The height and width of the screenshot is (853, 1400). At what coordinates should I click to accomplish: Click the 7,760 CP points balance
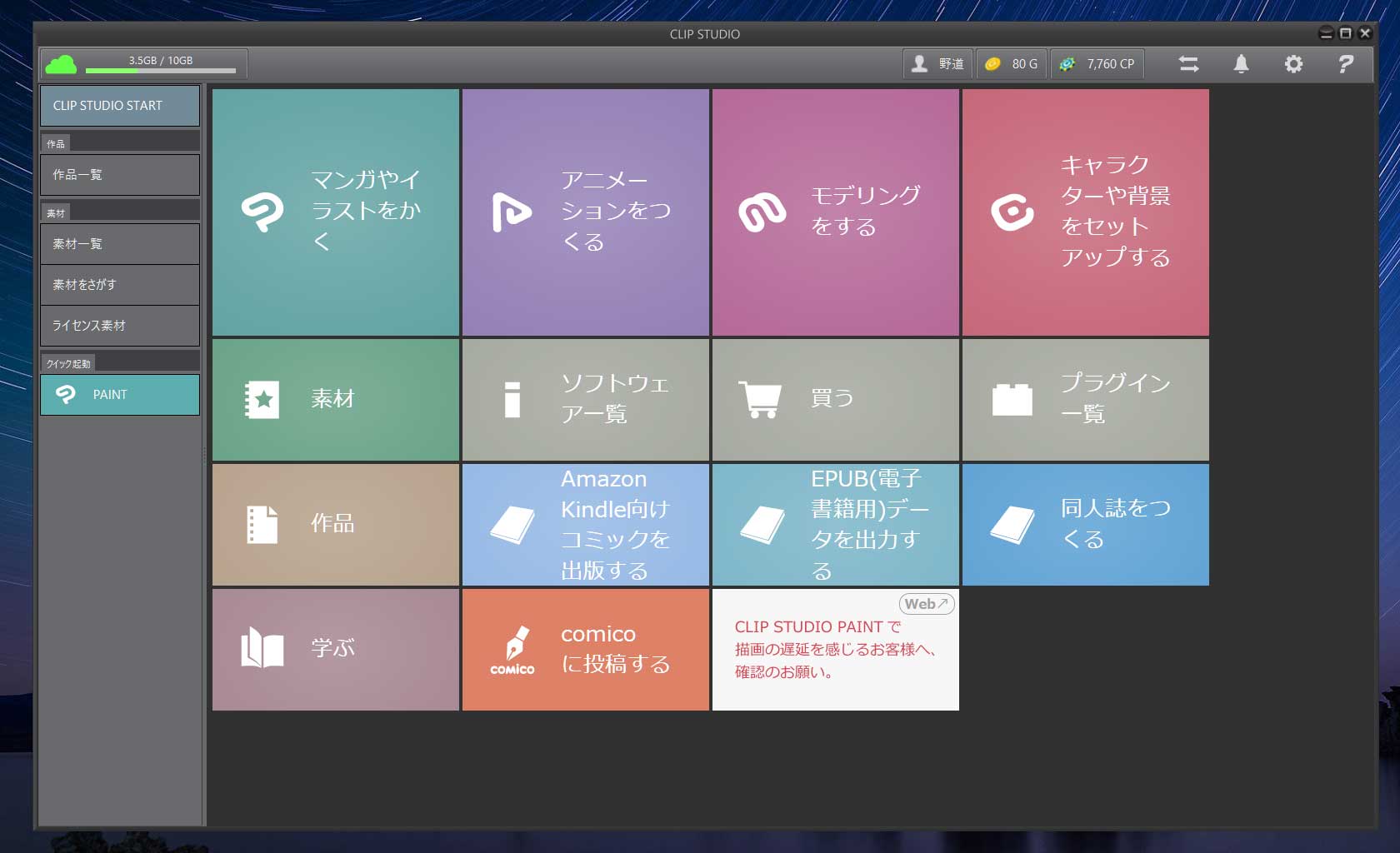pyautogui.click(x=1097, y=64)
